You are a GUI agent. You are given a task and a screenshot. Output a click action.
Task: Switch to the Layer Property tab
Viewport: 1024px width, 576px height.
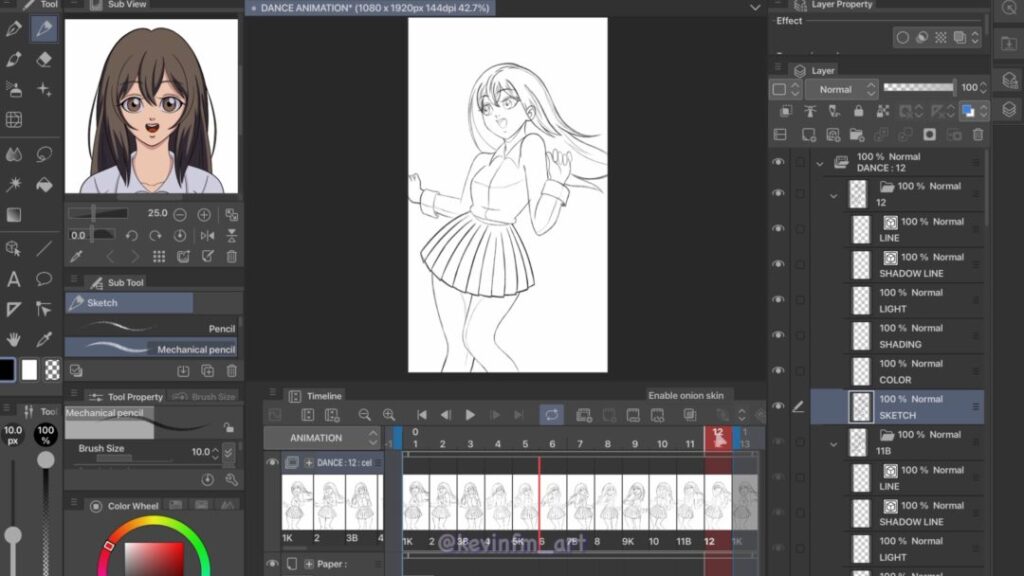(833, 5)
